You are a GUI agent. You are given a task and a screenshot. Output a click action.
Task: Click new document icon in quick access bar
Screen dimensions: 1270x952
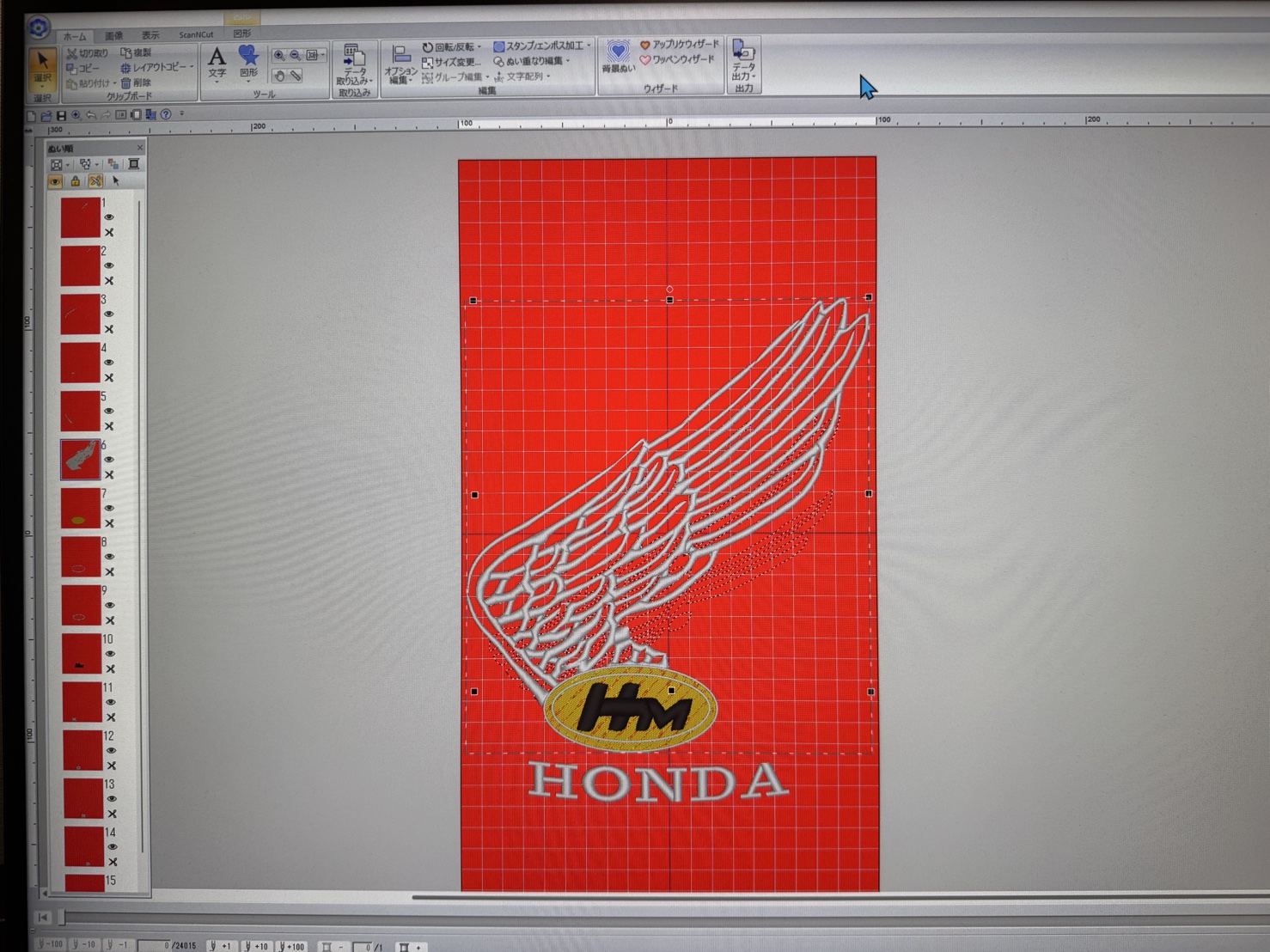coord(33,115)
